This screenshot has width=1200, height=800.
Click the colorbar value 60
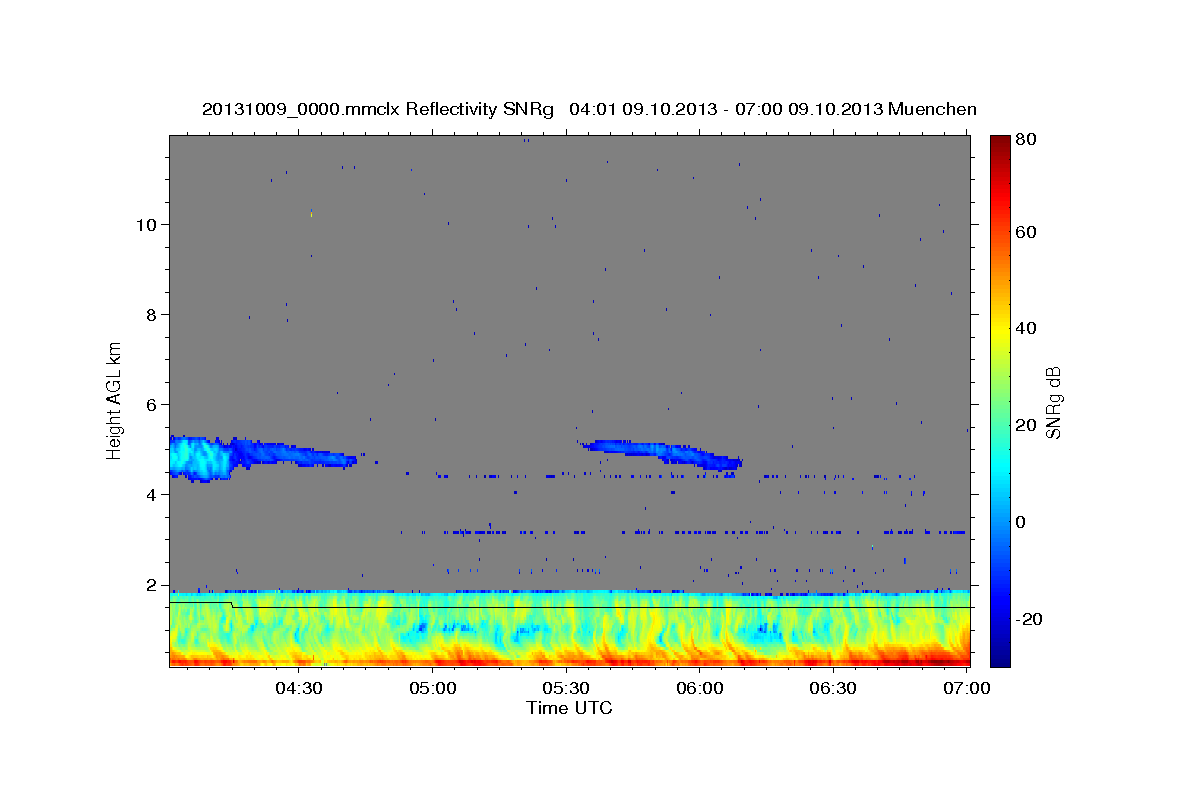pyautogui.click(x=1026, y=232)
